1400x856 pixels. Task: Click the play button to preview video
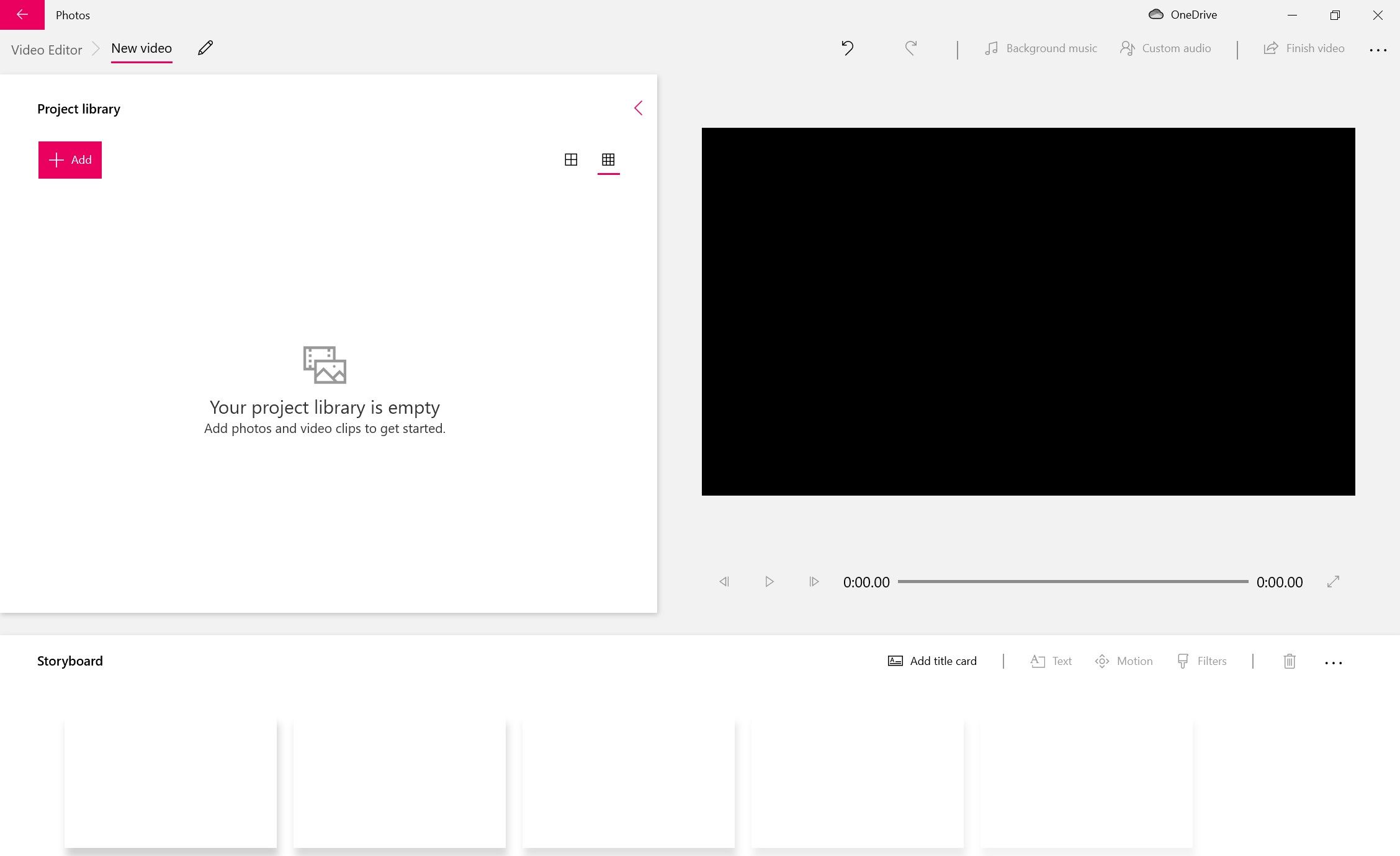tap(769, 582)
